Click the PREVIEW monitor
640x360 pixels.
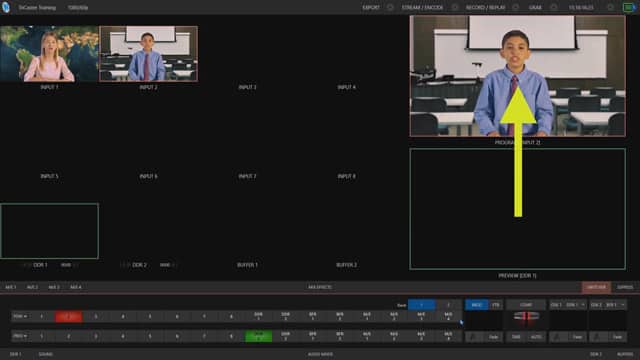[518, 209]
